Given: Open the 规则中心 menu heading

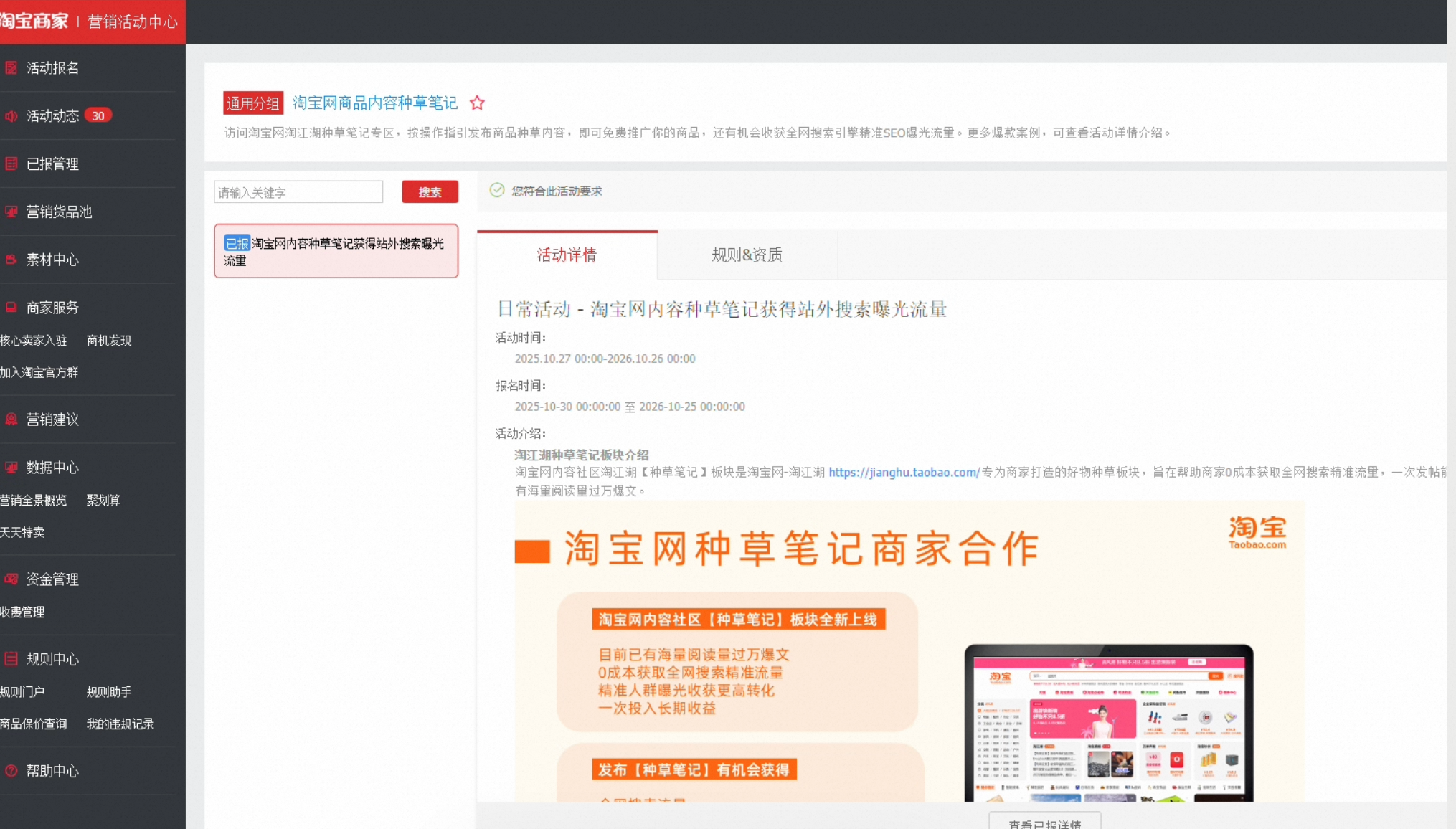Looking at the screenshot, I should (x=52, y=659).
